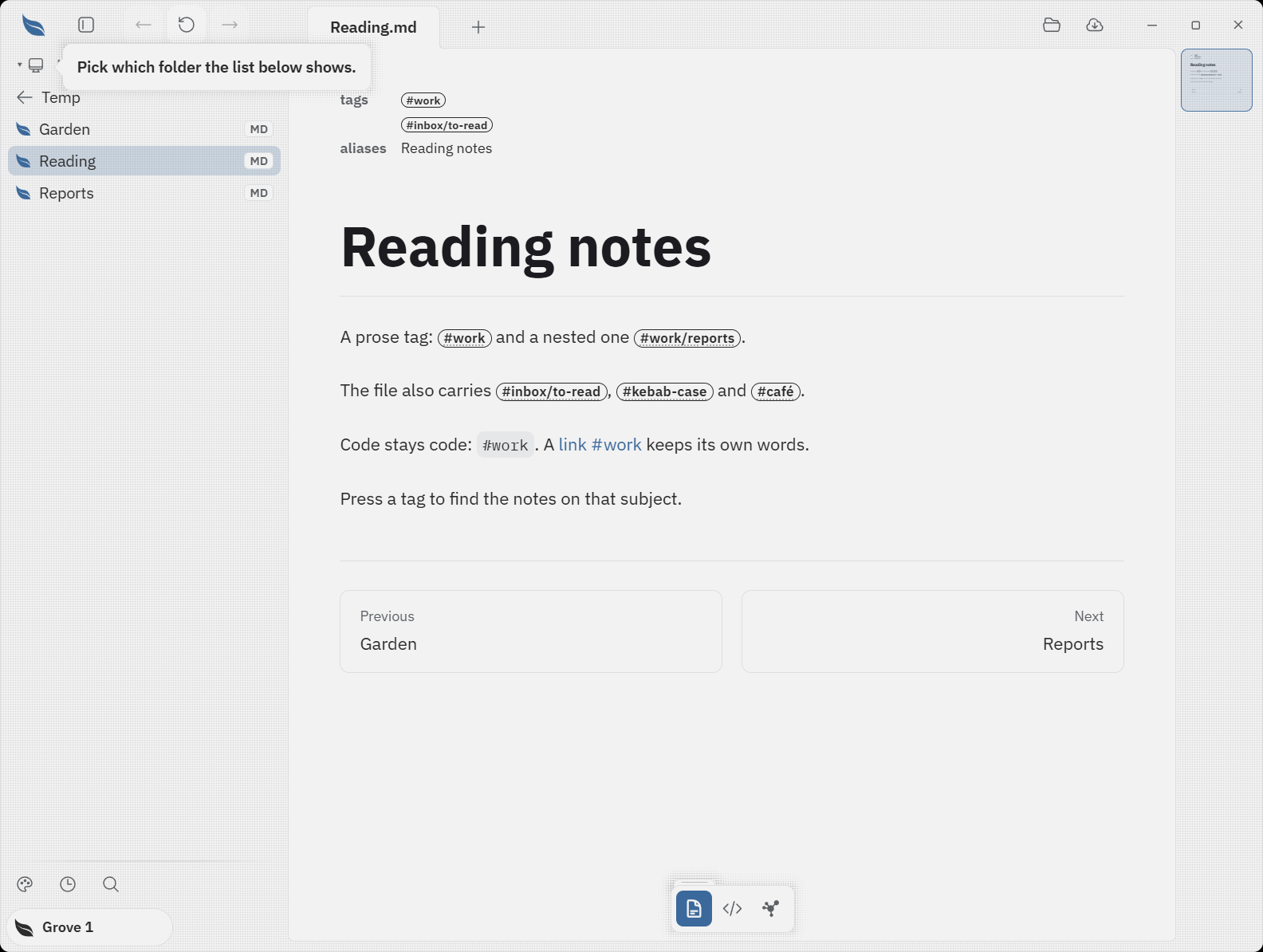
Task: Open the folder picker computer dropdown
Action: 32,65
